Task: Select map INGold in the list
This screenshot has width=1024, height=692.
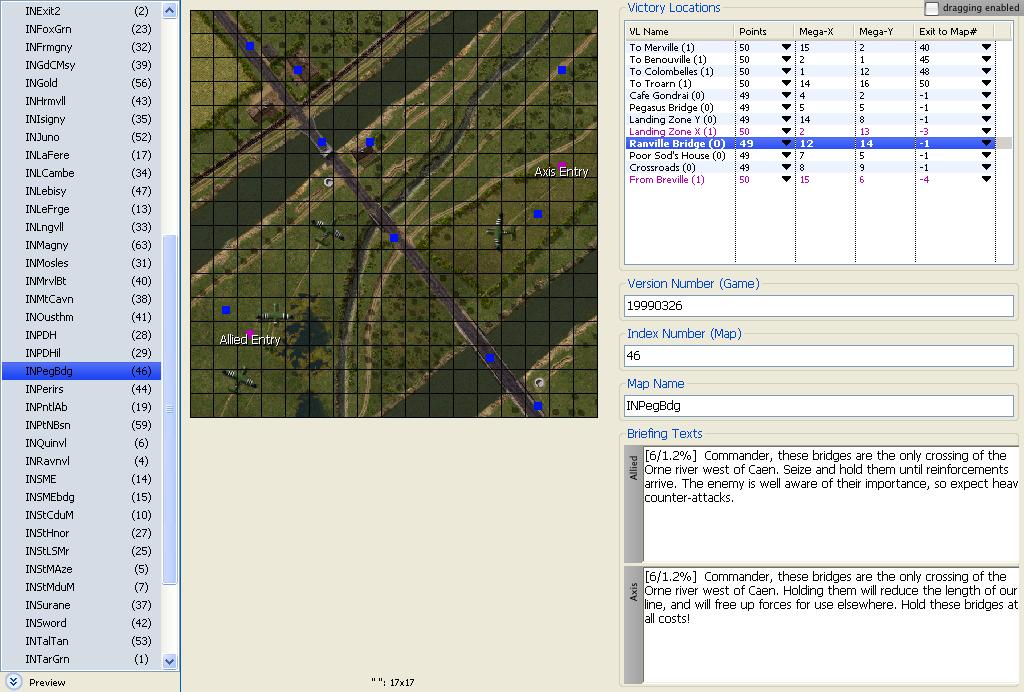Action: pyautogui.click(x=82, y=83)
